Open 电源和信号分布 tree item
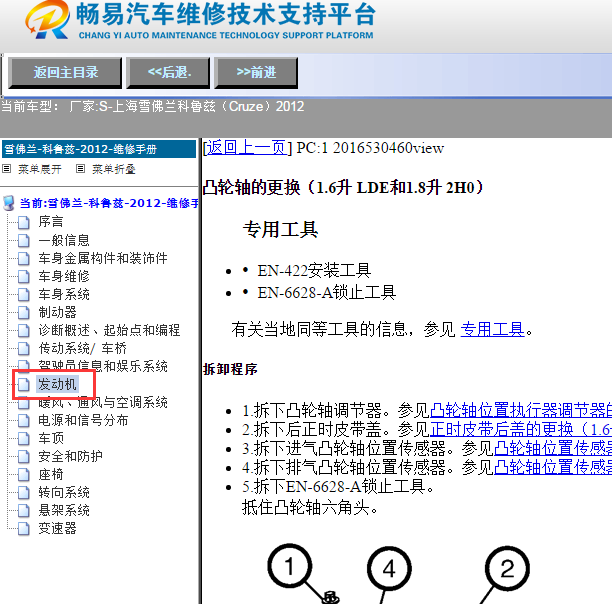 click(83, 420)
